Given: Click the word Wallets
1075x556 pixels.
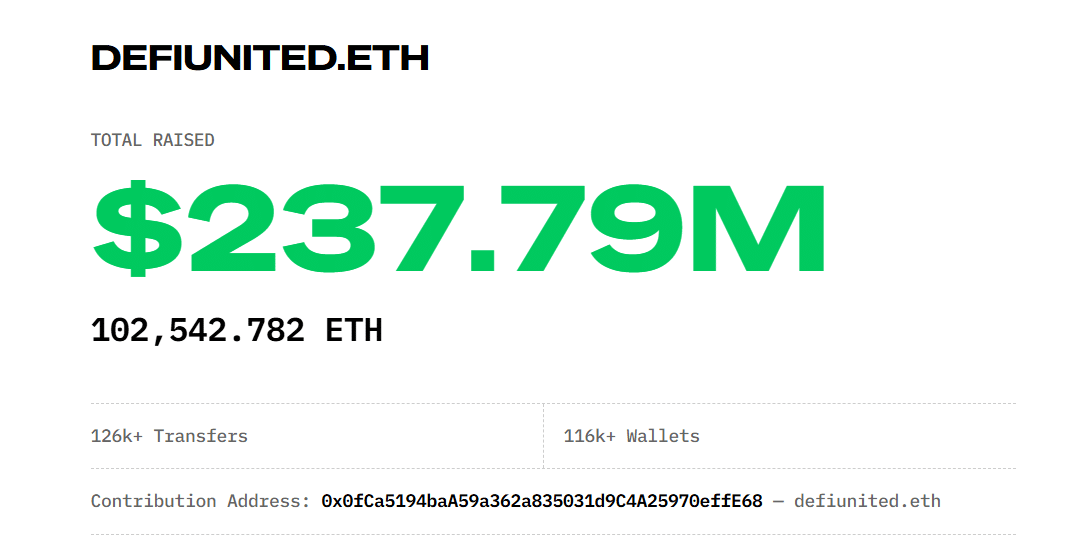Looking at the screenshot, I should pos(663,436).
